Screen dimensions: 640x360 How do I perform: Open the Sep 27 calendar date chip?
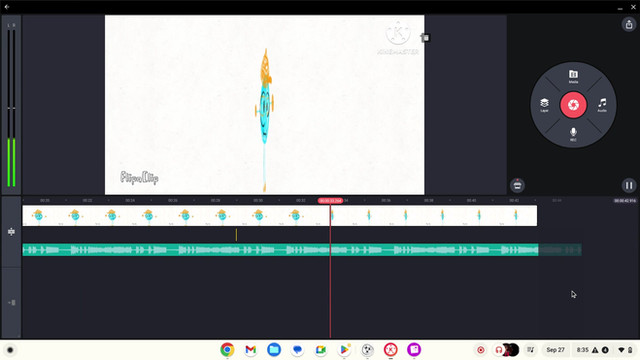pos(555,350)
